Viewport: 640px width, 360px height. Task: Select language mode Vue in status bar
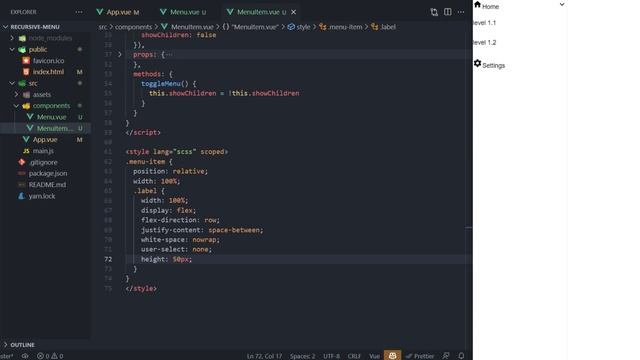point(374,356)
